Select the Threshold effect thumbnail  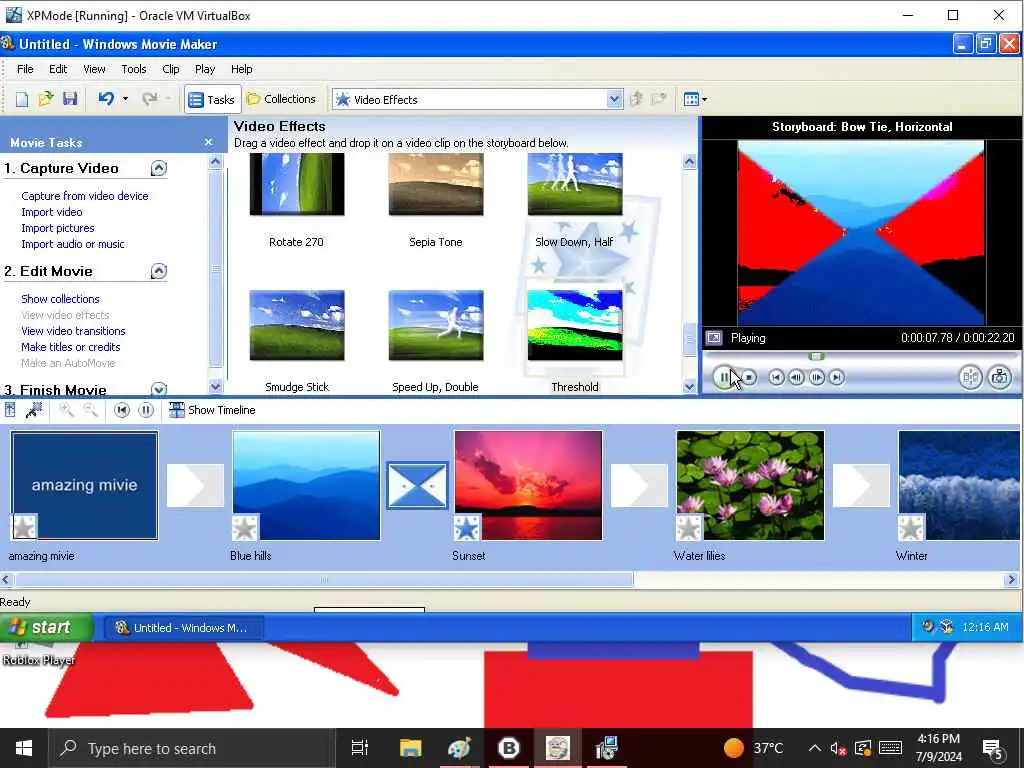[575, 325]
